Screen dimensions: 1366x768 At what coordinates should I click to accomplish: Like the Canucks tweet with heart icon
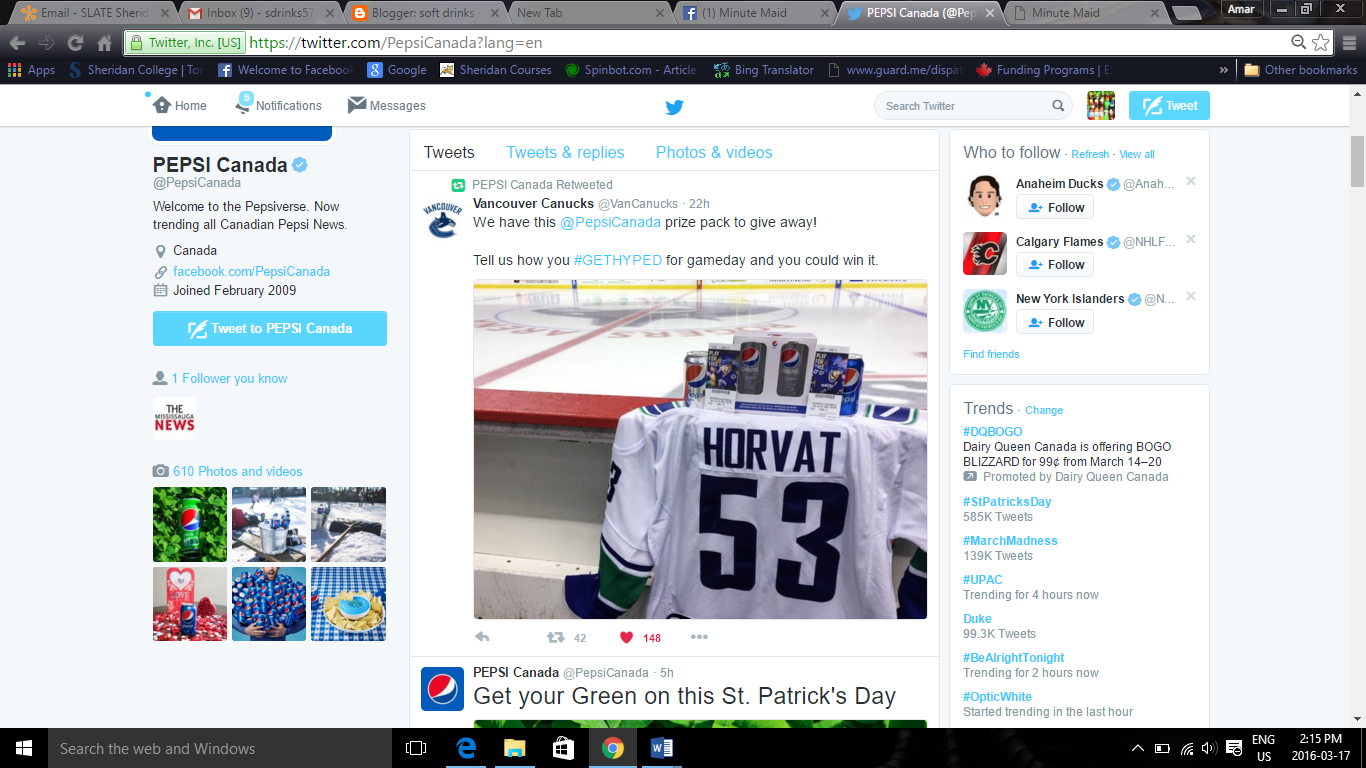click(x=627, y=637)
